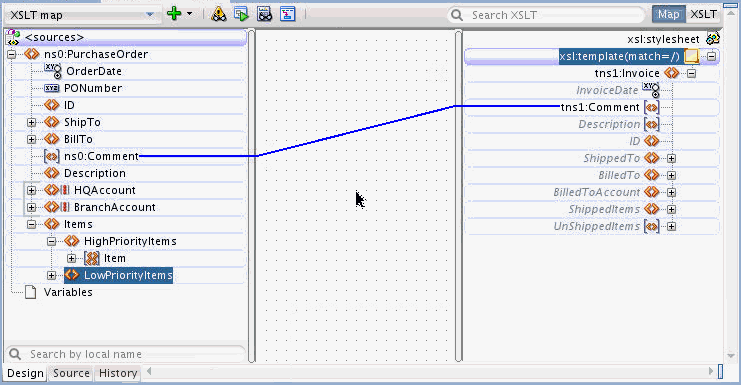Click the scroll-right arrow in horizontal scrollbar

coord(711,371)
